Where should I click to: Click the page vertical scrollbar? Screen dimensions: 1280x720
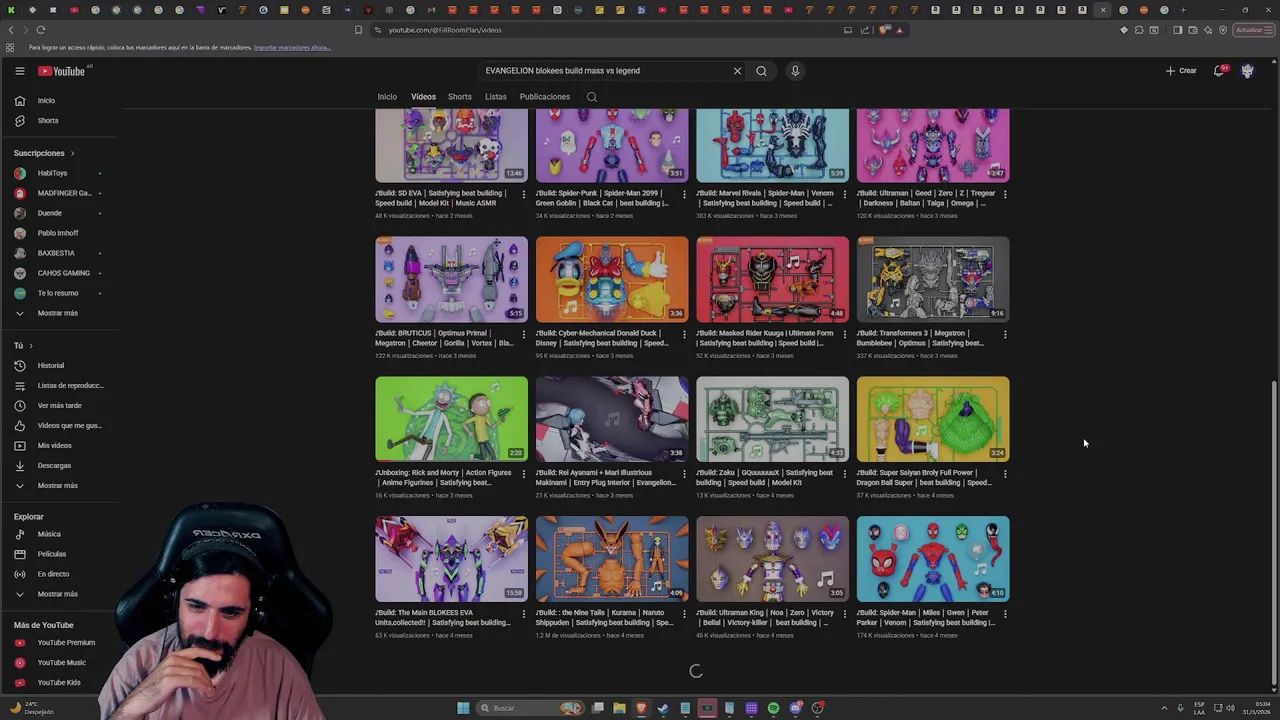pos(1273,530)
